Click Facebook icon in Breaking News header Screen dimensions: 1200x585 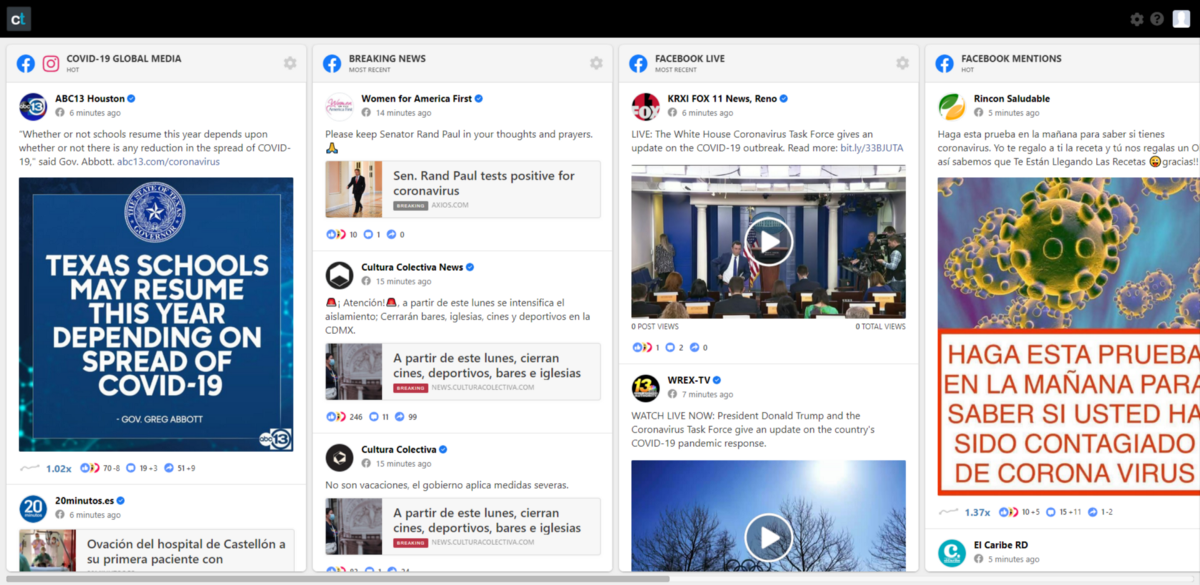(332, 64)
